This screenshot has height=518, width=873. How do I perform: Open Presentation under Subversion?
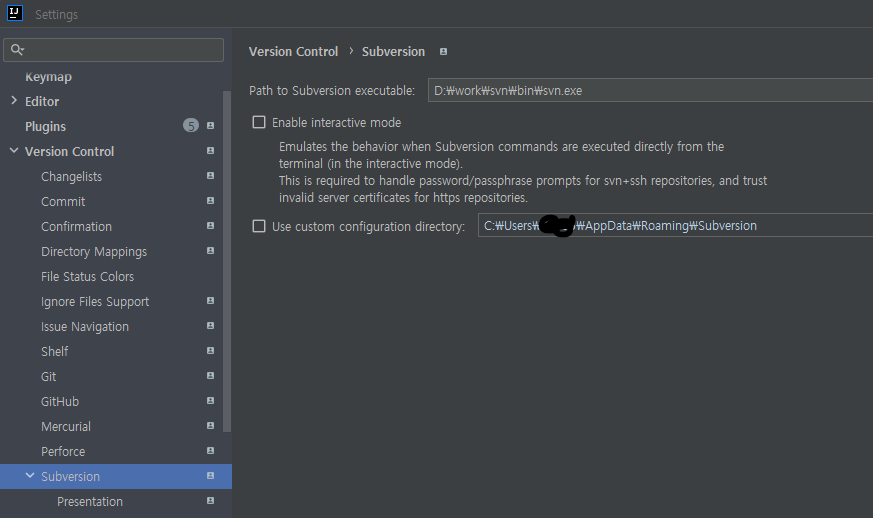click(x=90, y=502)
